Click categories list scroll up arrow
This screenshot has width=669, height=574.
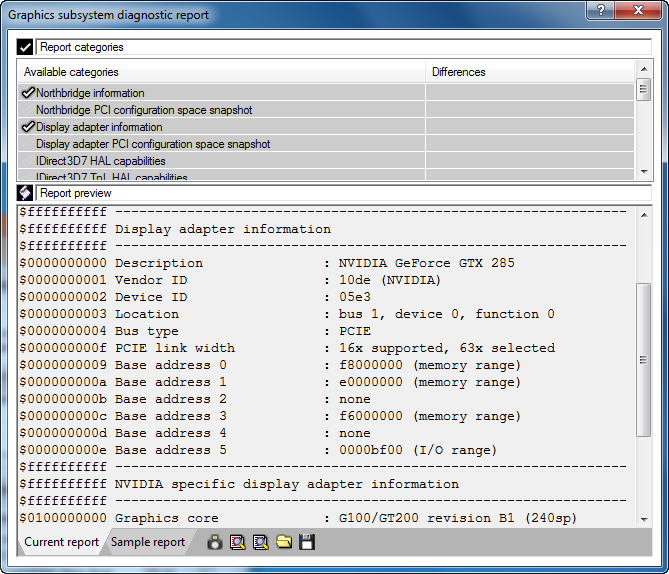644,69
